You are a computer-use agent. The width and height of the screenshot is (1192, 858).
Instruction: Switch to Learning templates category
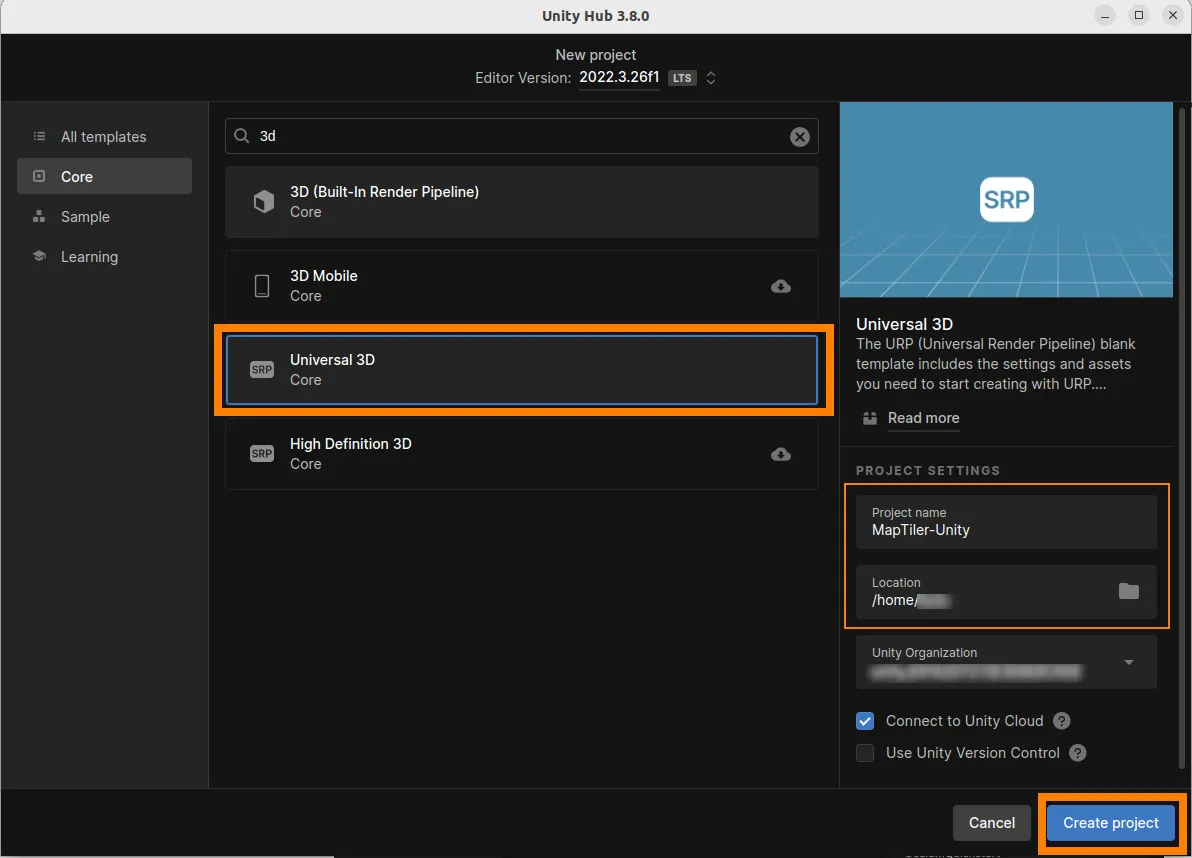104,257
